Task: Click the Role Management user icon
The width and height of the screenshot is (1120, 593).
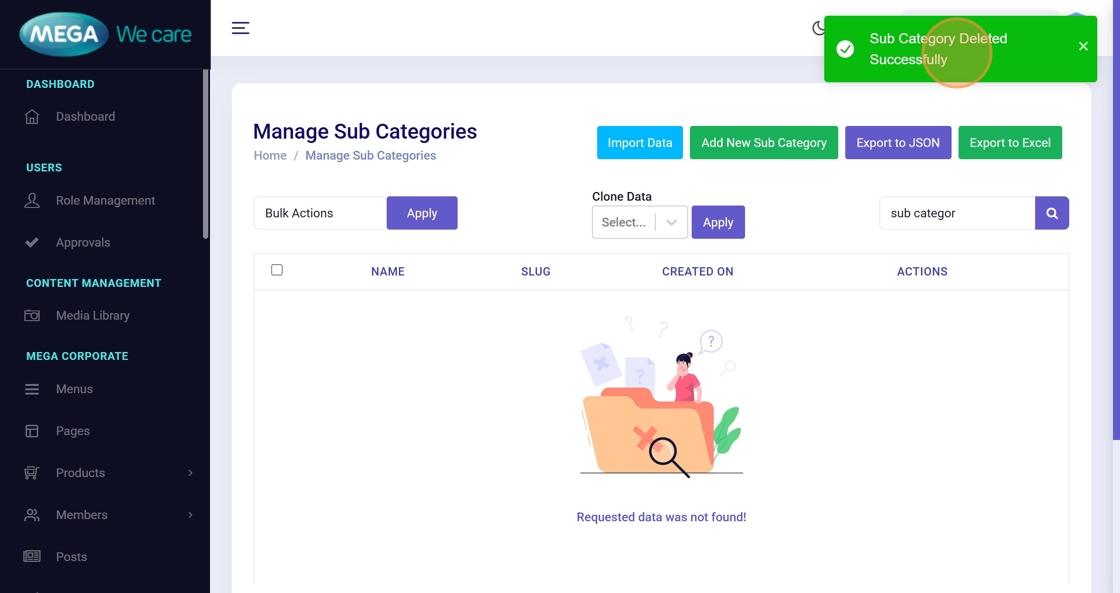Action: (x=32, y=201)
